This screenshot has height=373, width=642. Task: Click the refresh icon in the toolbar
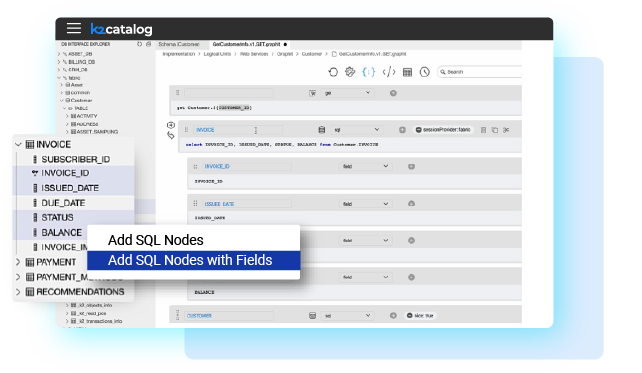point(333,72)
